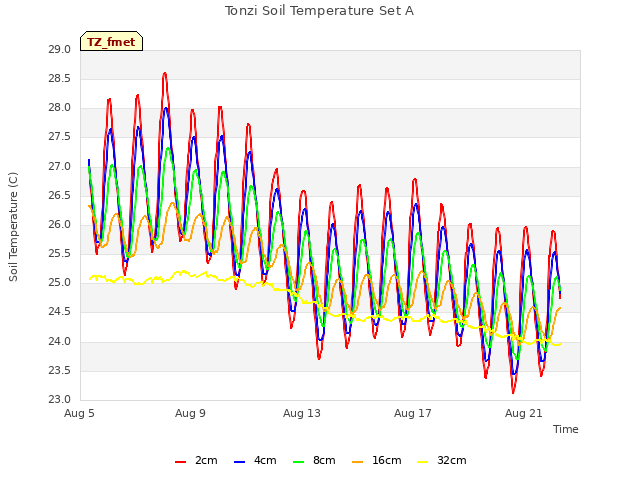Click the Aug 13 x-axis tick label
This screenshot has height=480, width=640.
click(302, 413)
